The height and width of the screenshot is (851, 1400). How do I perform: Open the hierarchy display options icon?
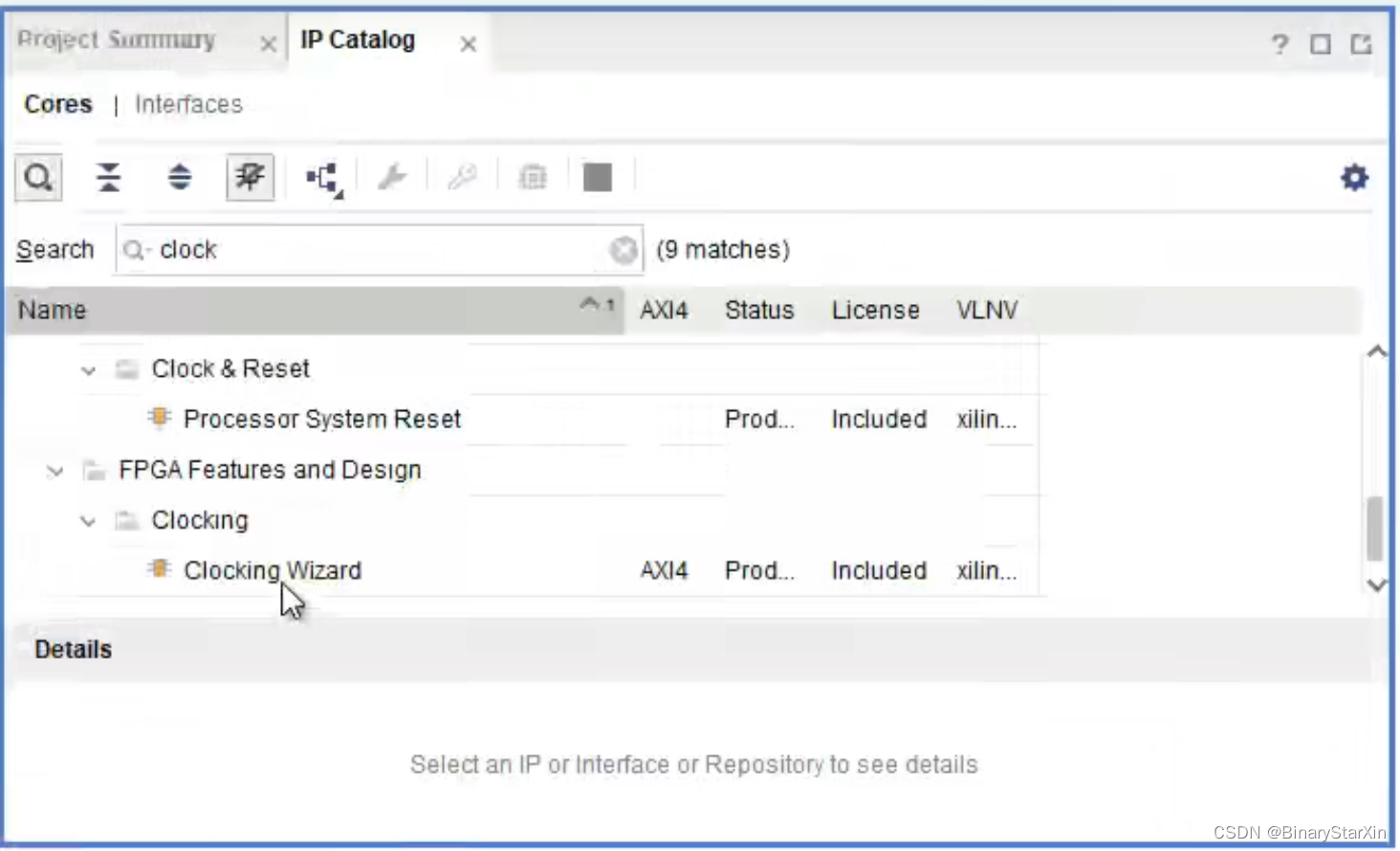pos(323,178)
